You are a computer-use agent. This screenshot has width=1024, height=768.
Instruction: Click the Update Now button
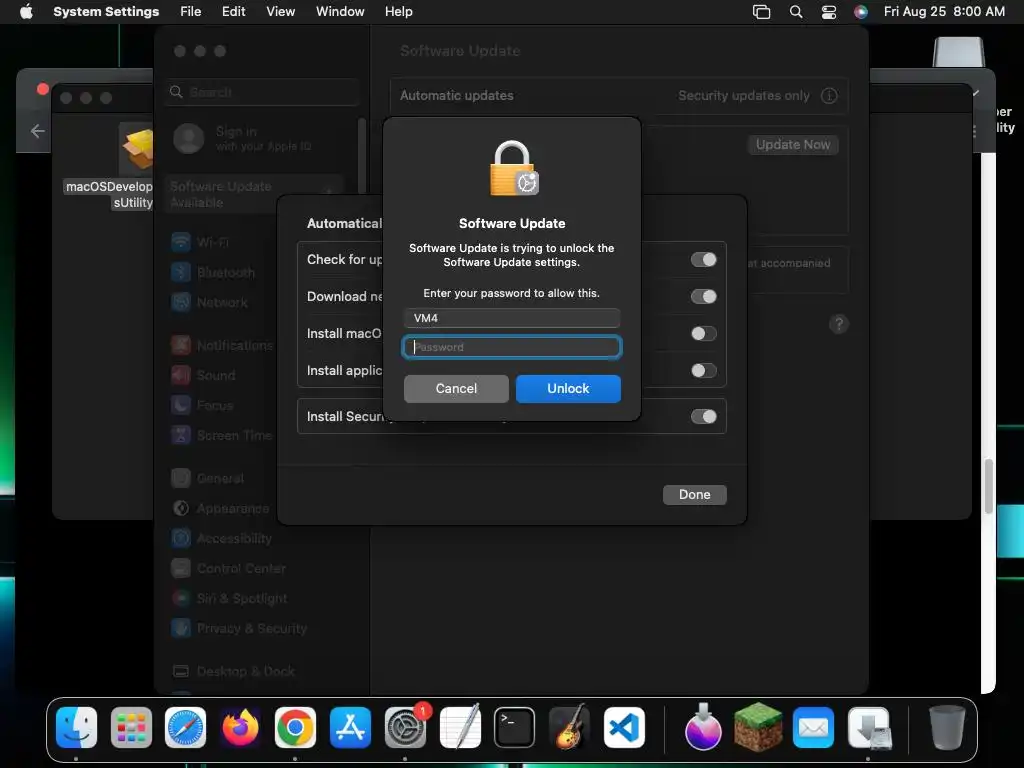[793, 144]
